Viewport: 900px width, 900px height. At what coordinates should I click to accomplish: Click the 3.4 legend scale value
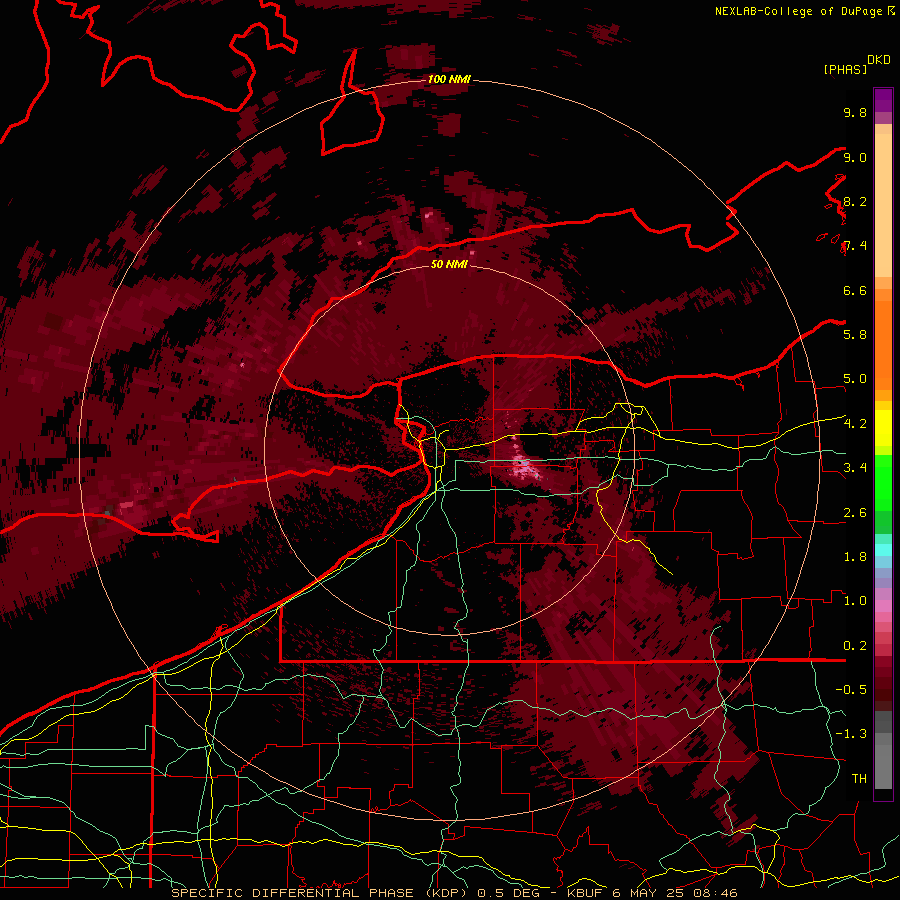[x=855, y=468]
